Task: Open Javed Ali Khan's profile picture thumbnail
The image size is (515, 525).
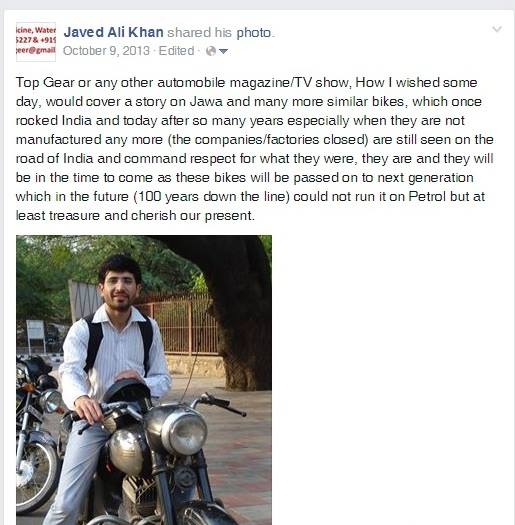Action: 36,42
